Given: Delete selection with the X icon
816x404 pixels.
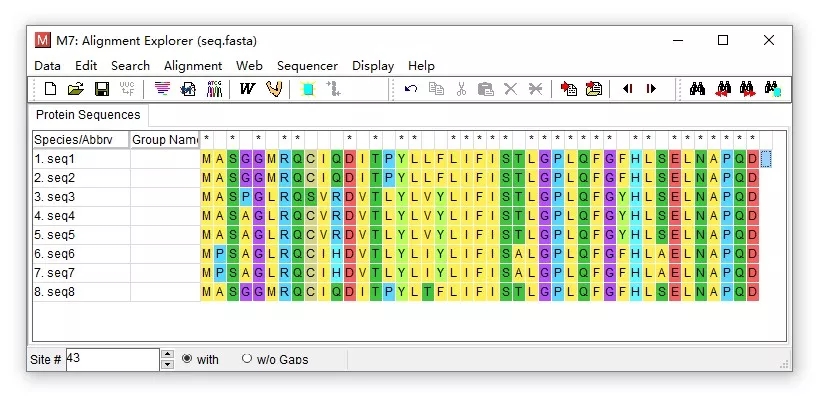Looking at the screenshot, I should [511, 89].
